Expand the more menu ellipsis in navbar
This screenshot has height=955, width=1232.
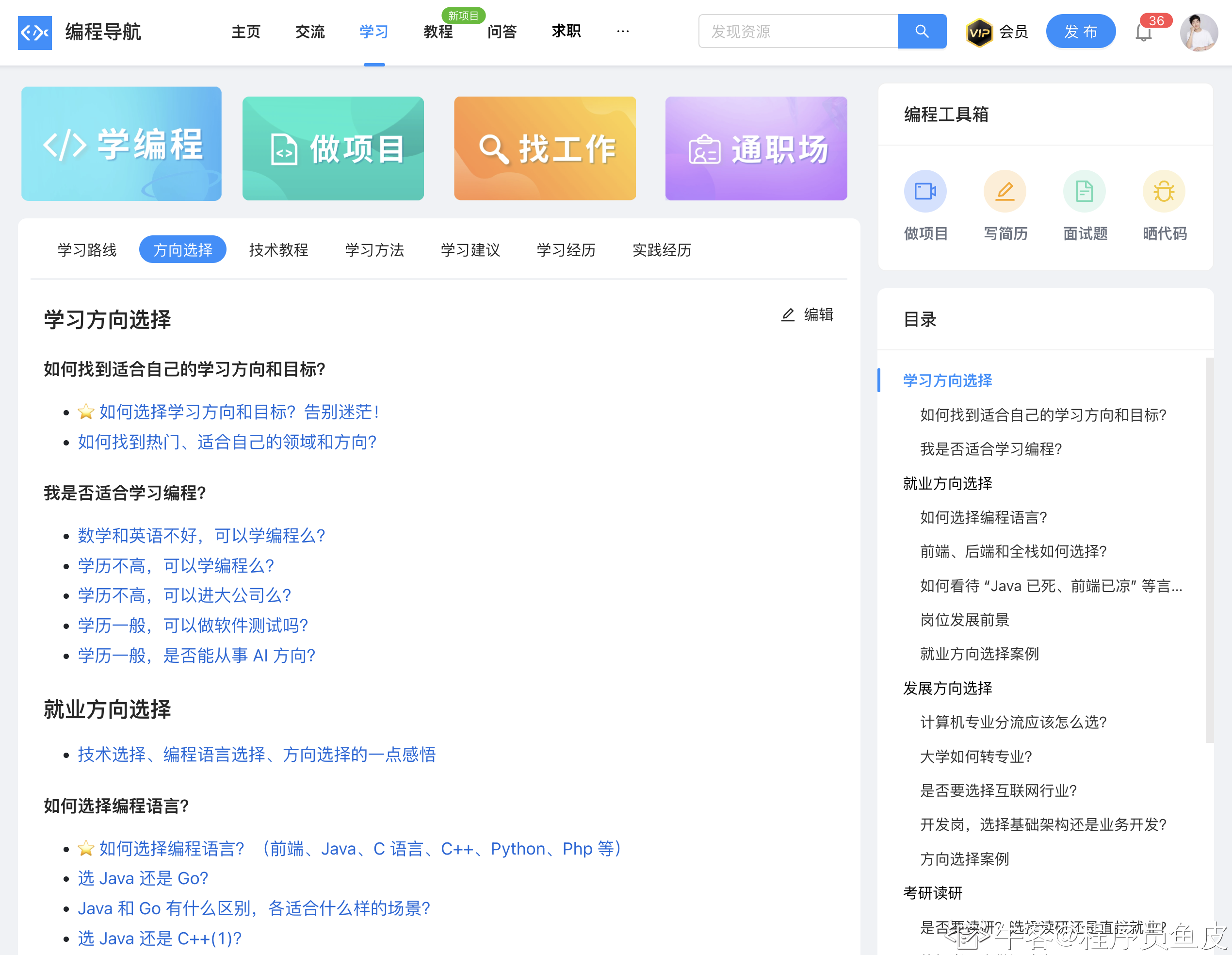pyautogui.click(x=623, y=32)
